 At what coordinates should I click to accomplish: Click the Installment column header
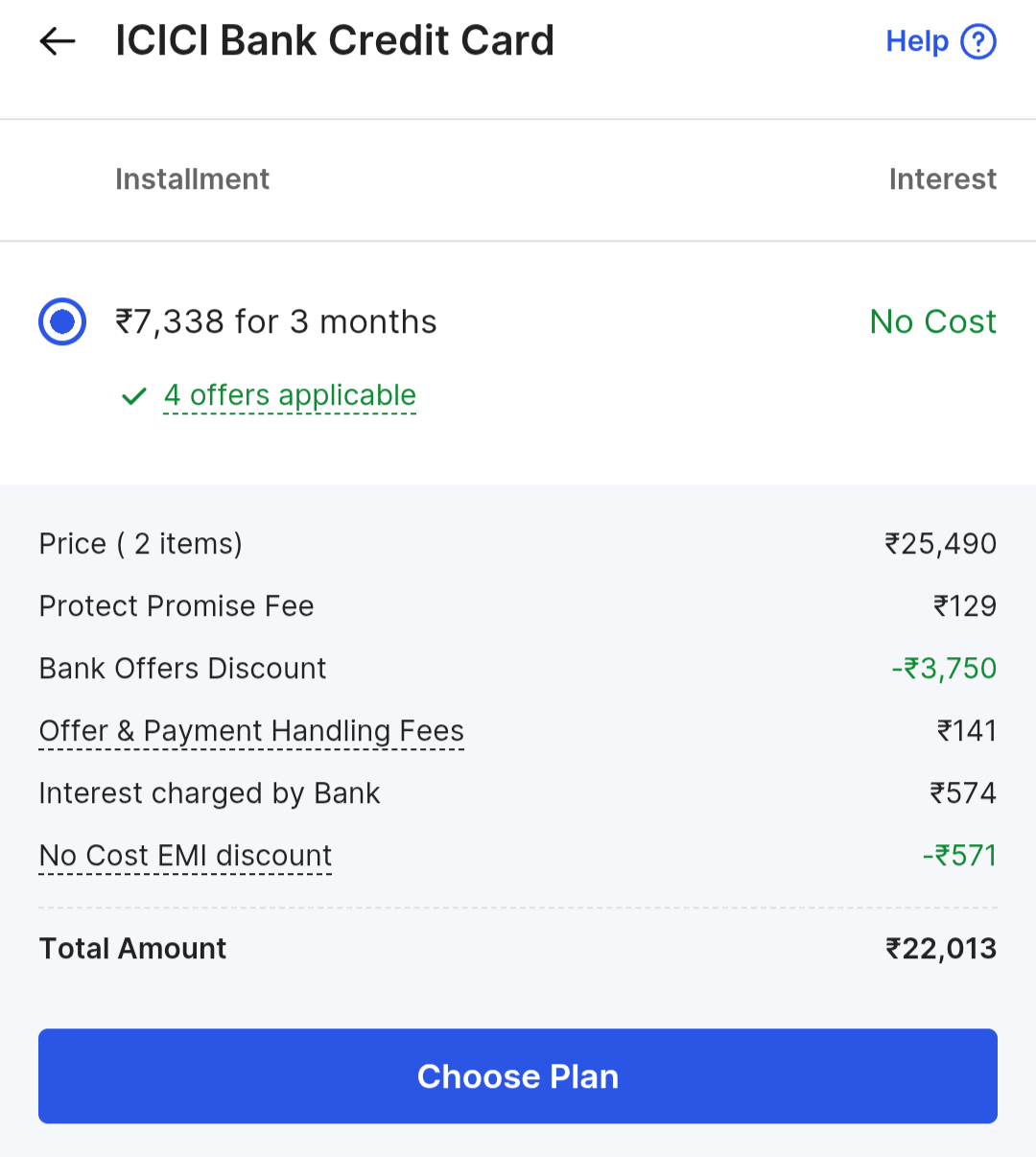pyautogui.click(x=192, y=179)
